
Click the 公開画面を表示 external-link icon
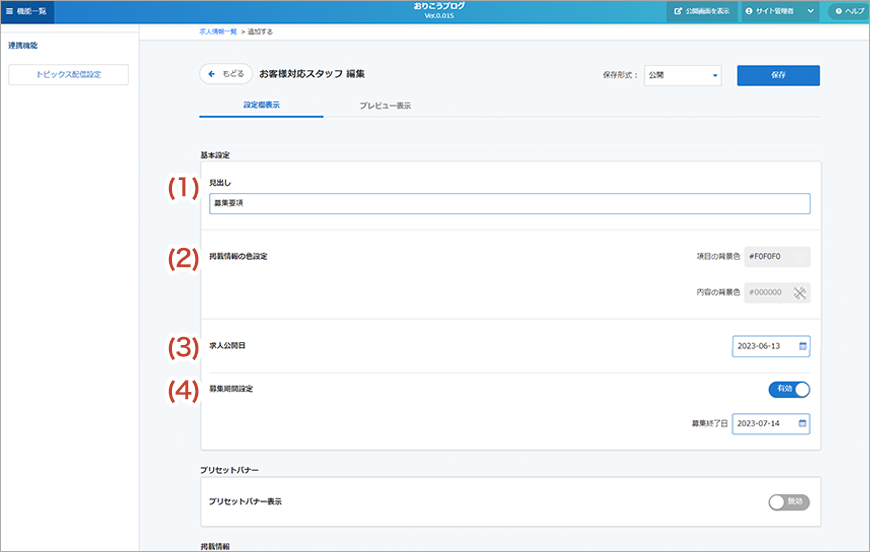[677, 11]
